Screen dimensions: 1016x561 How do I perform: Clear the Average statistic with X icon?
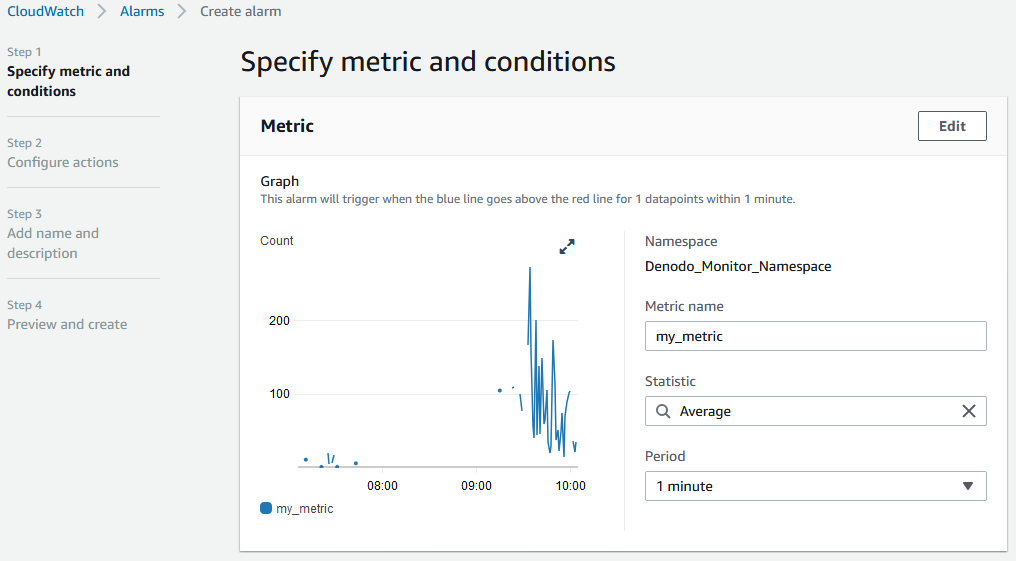[969, 411]
